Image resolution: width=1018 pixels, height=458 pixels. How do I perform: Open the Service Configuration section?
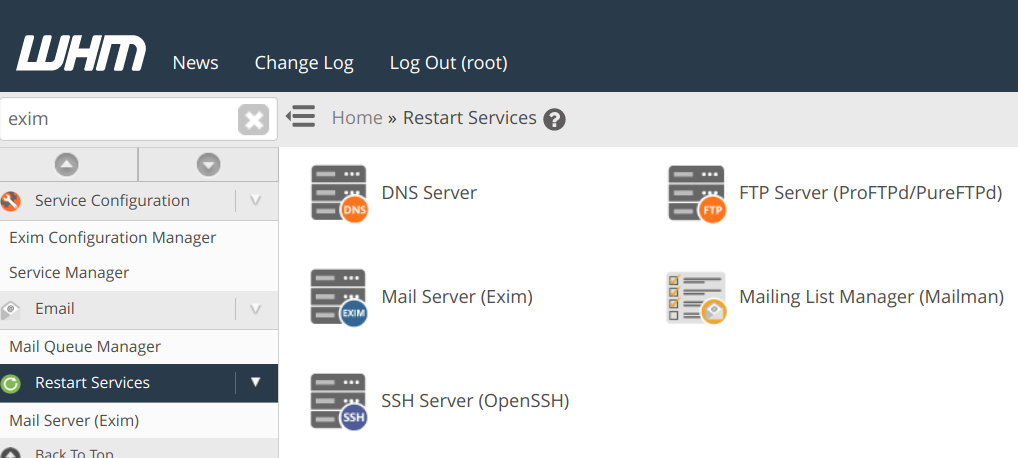click(112, 201)
